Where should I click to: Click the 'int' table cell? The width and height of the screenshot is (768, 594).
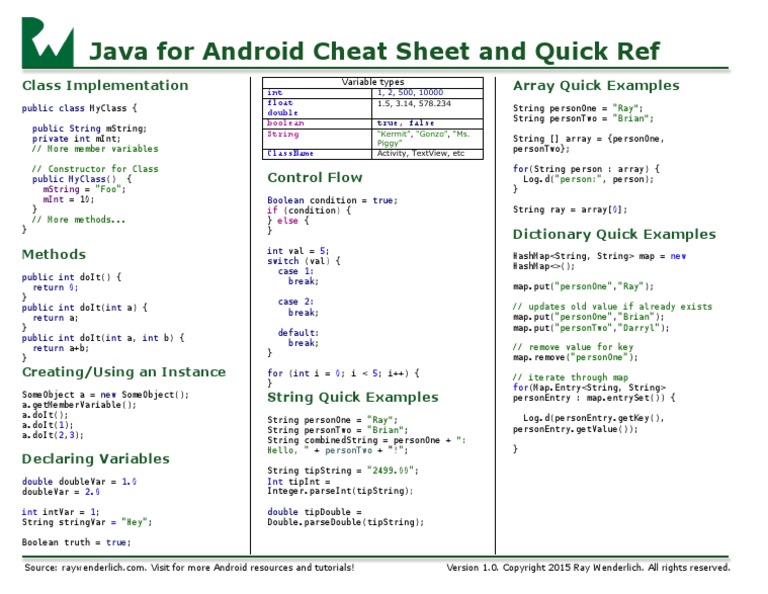(x=317, y=93)
